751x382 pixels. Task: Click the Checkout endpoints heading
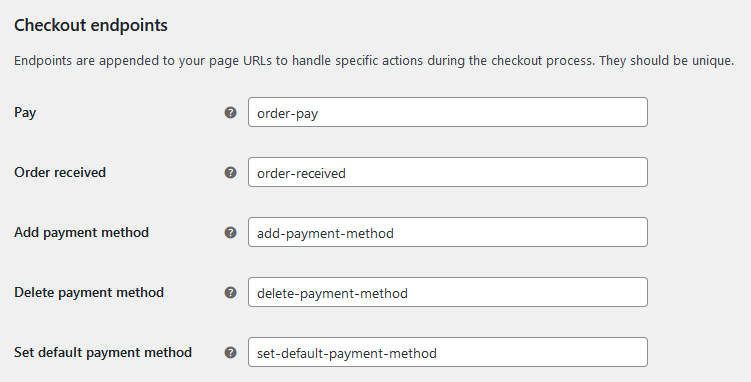[x=91, y=25]
